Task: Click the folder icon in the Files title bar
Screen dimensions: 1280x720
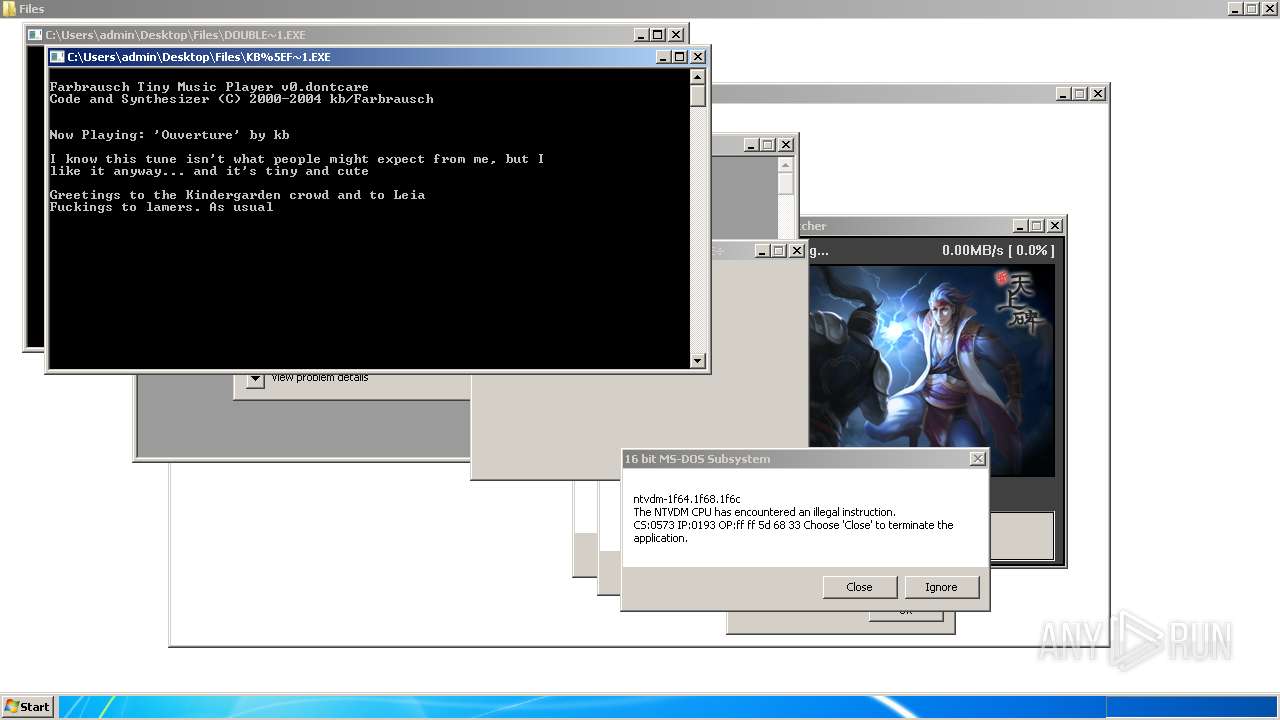Action: (9, 8)
